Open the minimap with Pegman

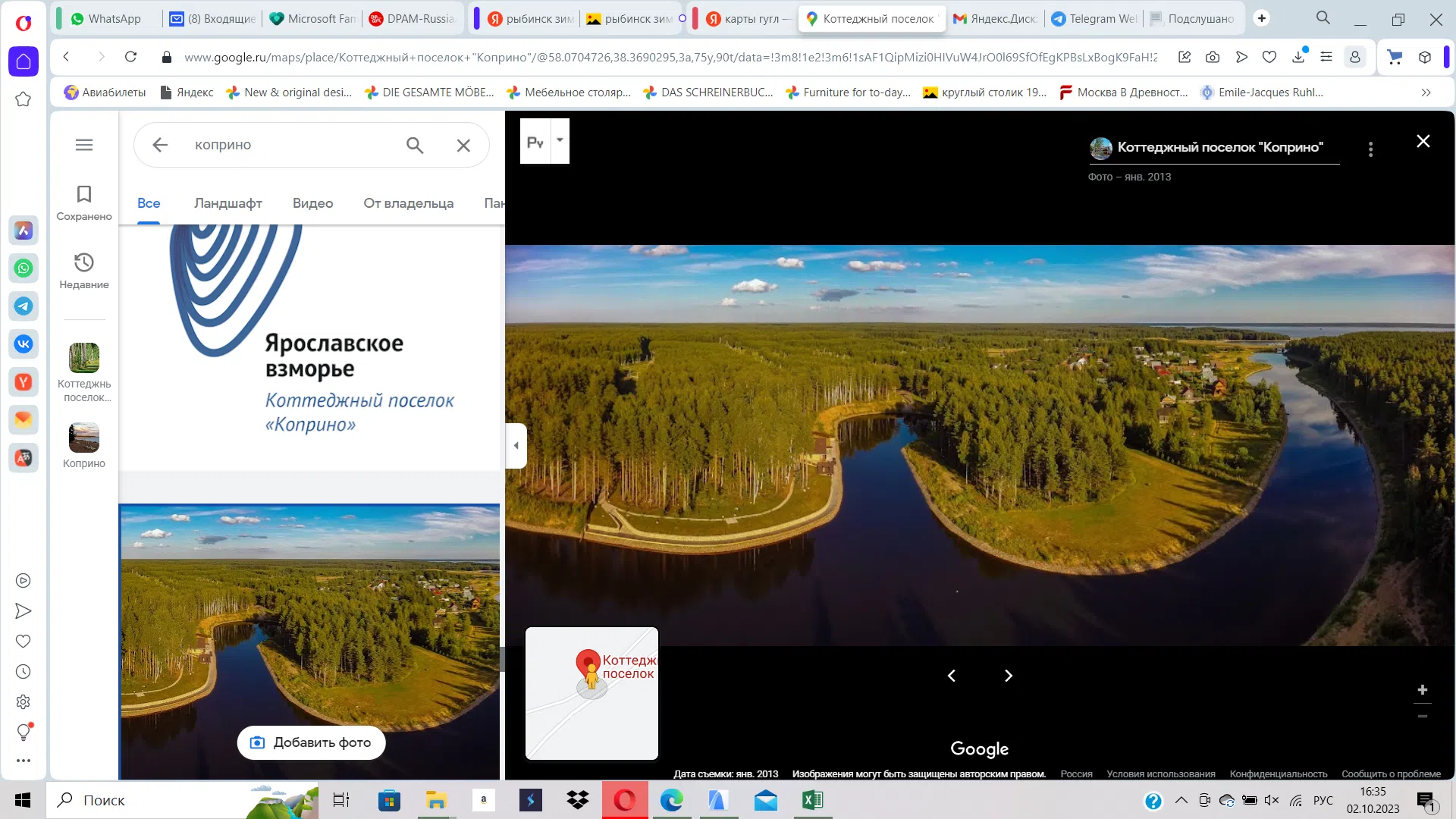coord(591,693)
